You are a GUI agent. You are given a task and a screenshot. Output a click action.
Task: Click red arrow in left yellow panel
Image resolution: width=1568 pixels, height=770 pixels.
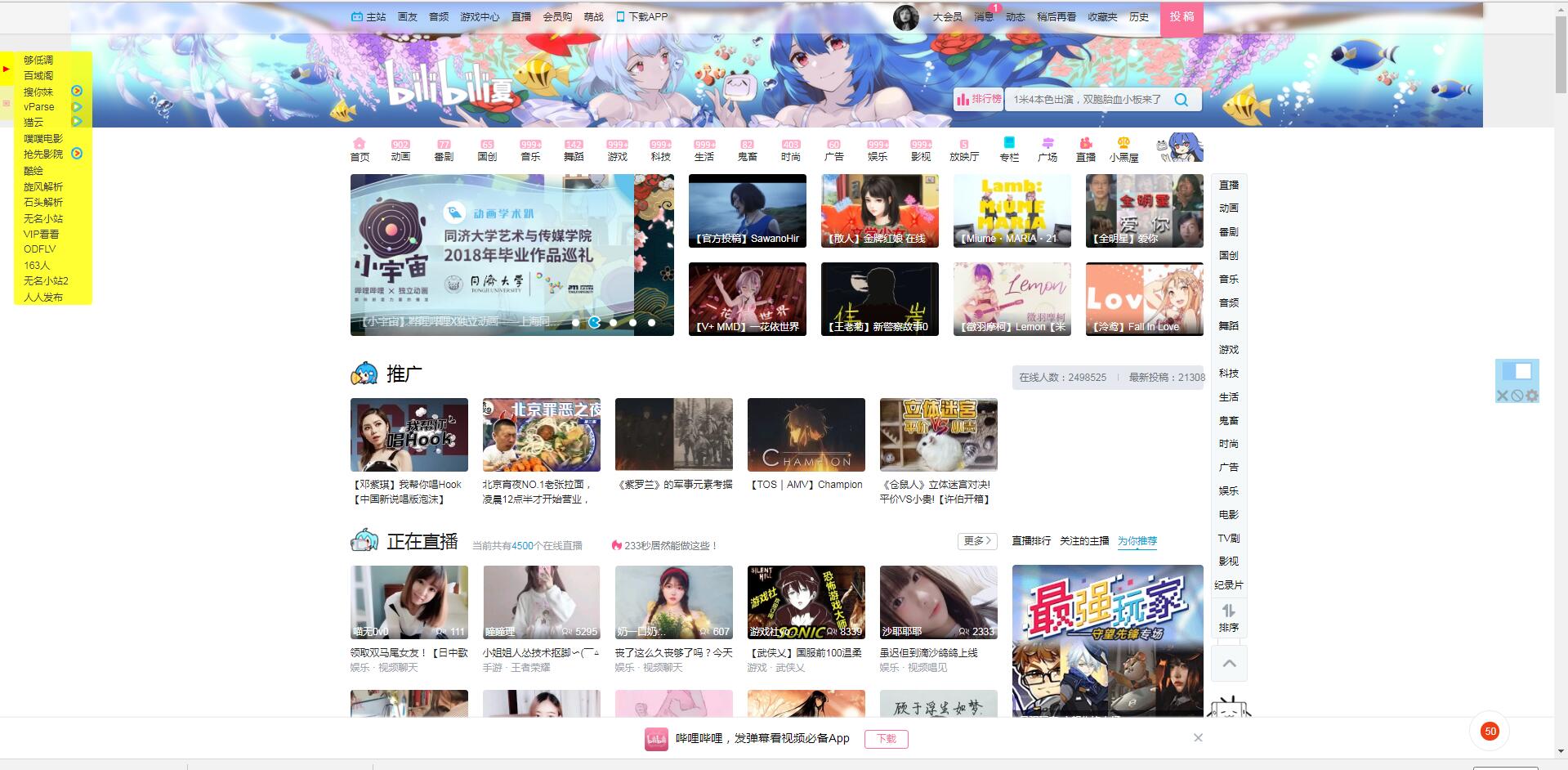[6, 69]
